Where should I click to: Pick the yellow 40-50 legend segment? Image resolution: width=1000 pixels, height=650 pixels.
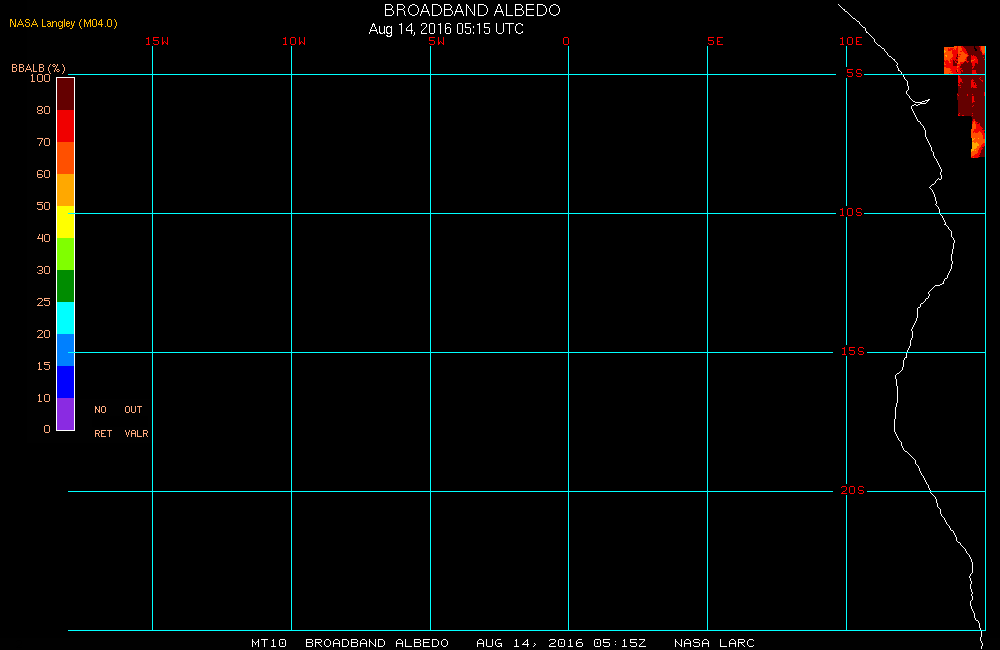click(66, 221)
